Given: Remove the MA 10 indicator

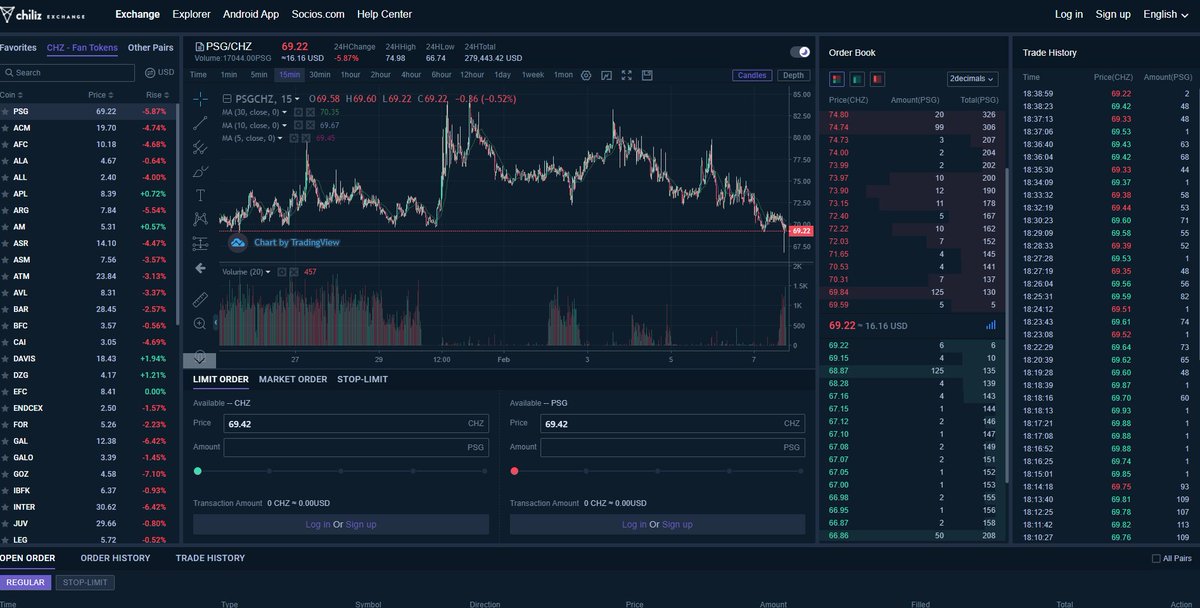Looking at the screenshot, I should [x=310, y=125].
